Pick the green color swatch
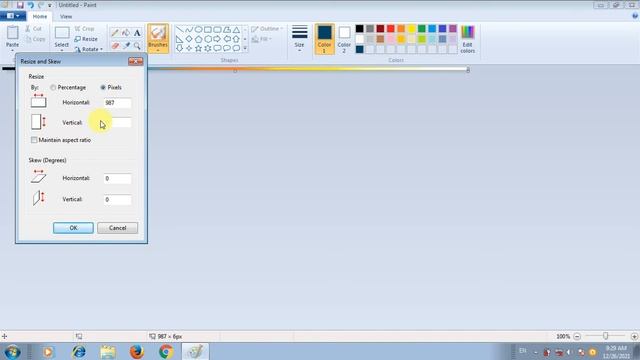Viewport: 640px width, 360px height. [x=422, y=29]
